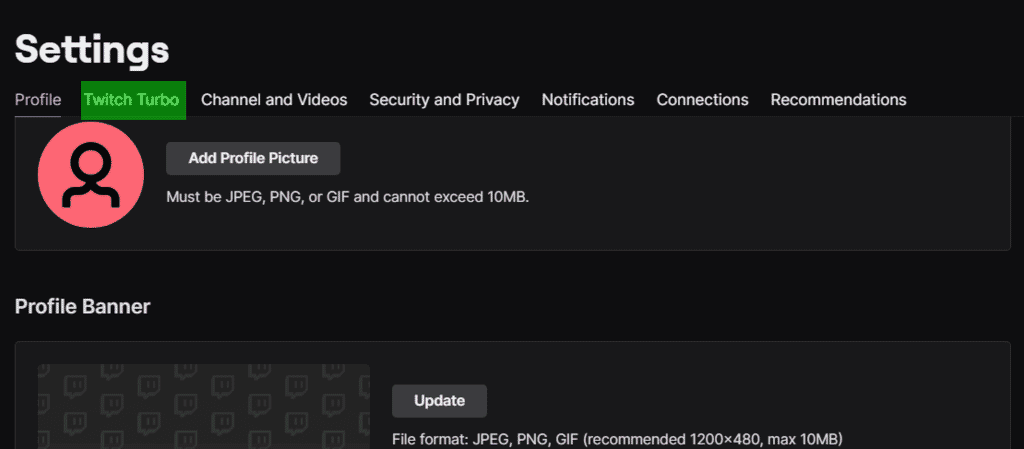Click the 'cannot exceed 10MB' text

(x=457, y=196)
